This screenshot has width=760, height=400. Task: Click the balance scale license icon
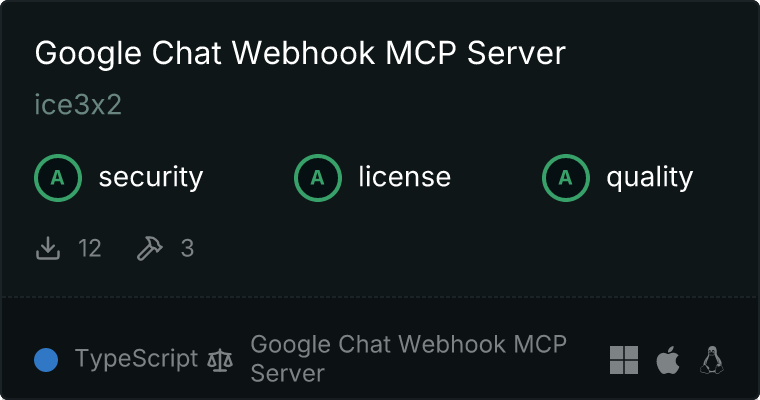220,360
